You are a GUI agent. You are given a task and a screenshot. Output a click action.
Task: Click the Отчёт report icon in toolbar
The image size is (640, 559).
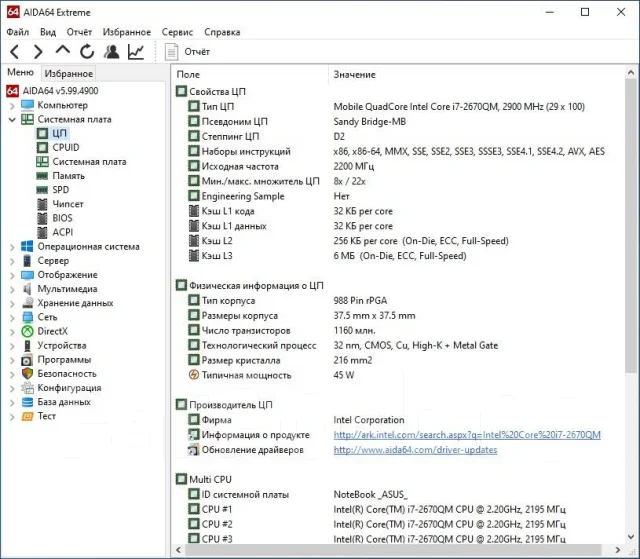pos(171,52)
